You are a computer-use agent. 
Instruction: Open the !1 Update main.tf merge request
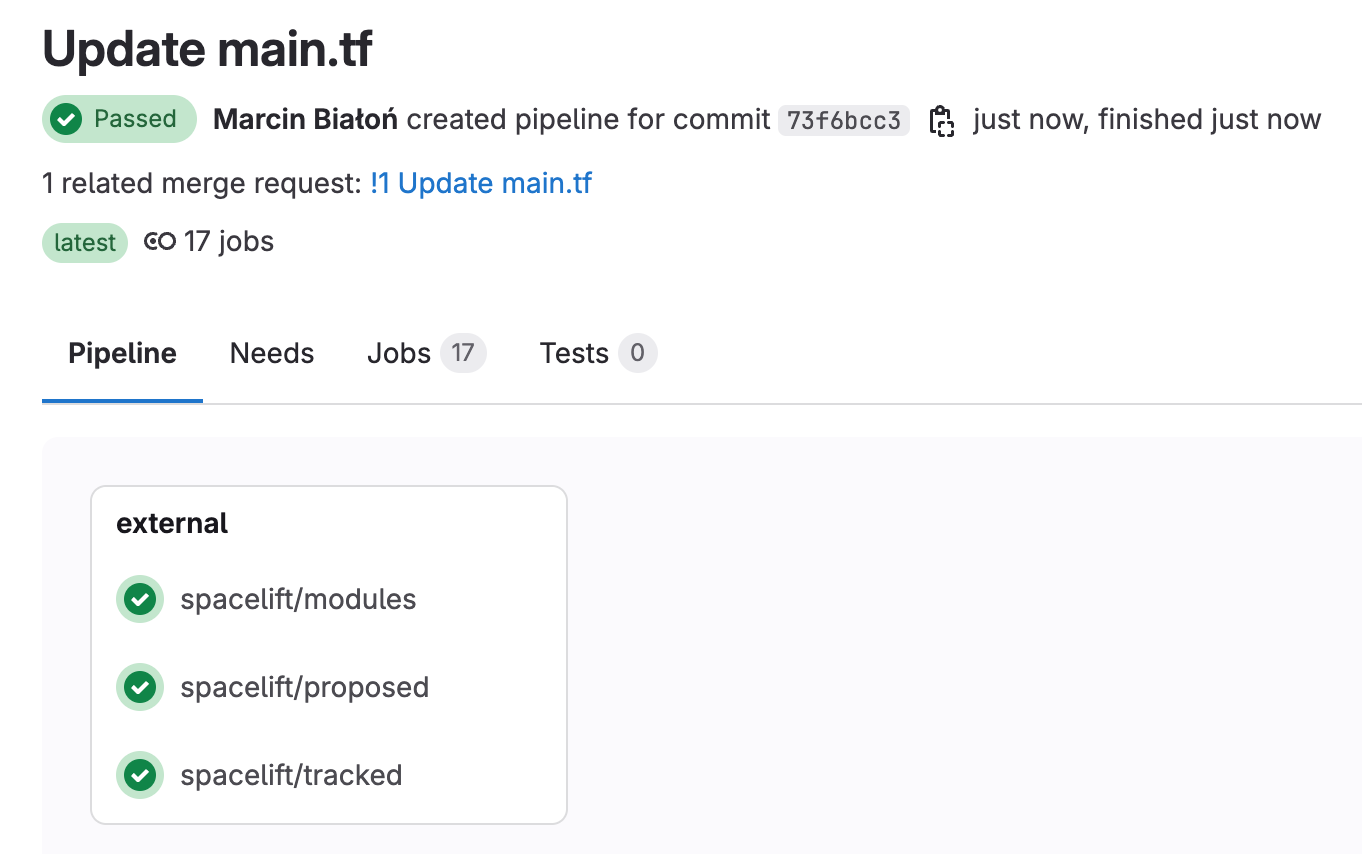(480, 183)
